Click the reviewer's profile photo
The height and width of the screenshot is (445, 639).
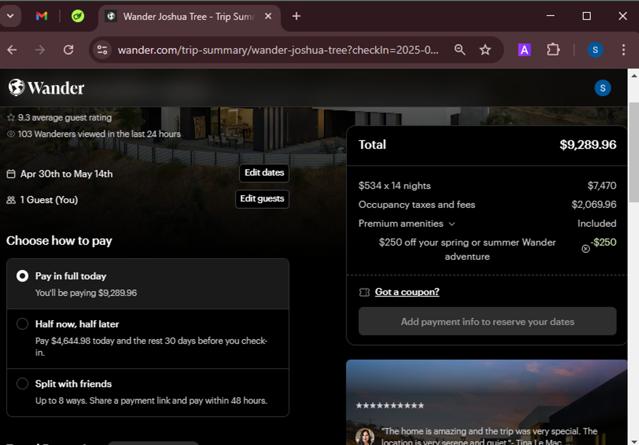pyautogui.click(x=365, y=436)
